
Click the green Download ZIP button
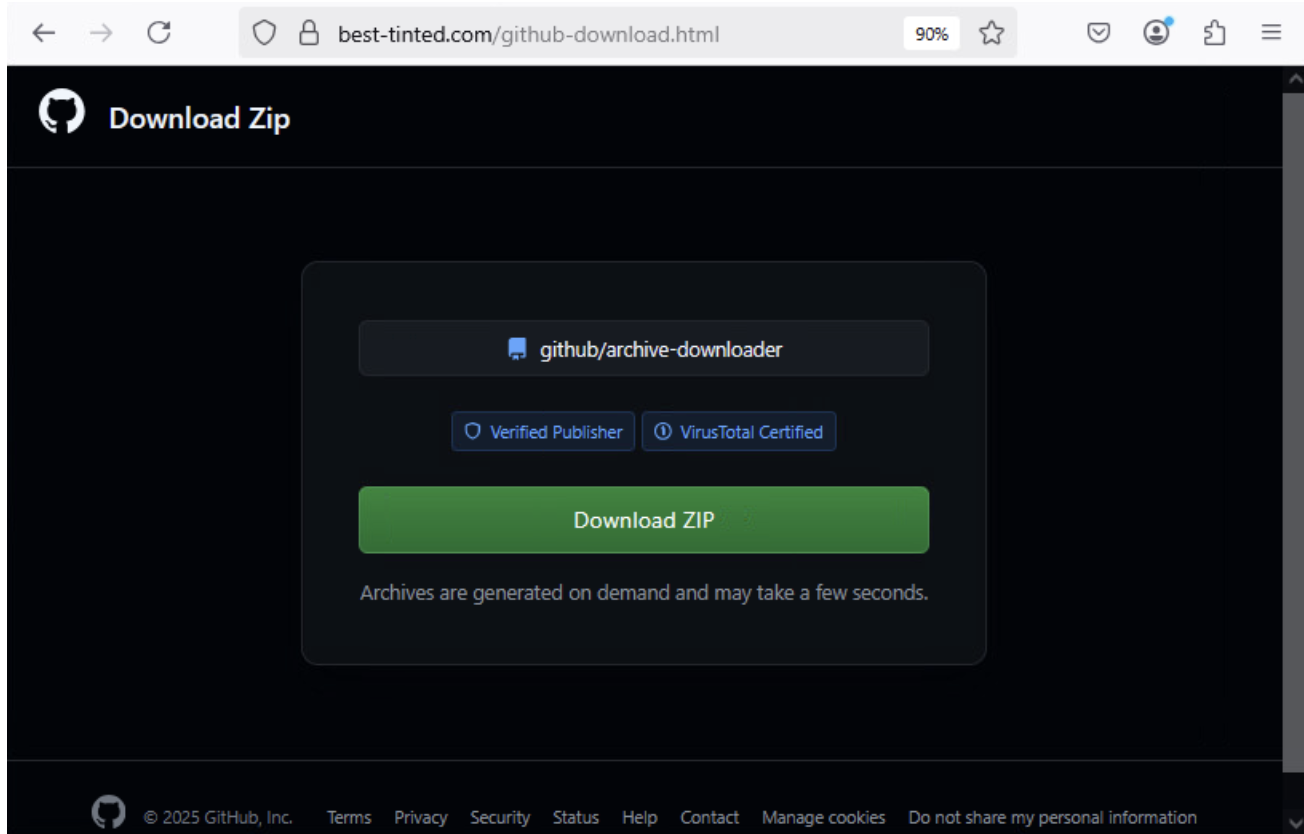[x=644, y=520]
